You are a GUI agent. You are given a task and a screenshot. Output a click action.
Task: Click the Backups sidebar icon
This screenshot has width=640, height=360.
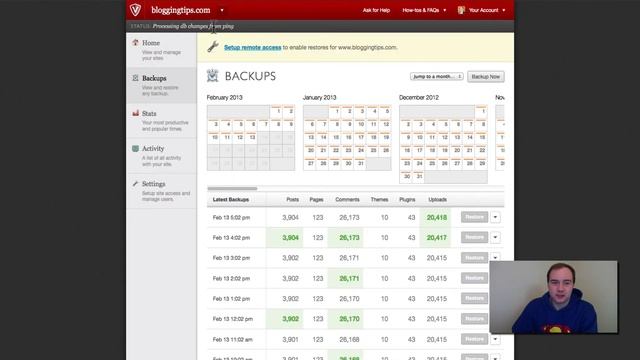pos(135,78)
